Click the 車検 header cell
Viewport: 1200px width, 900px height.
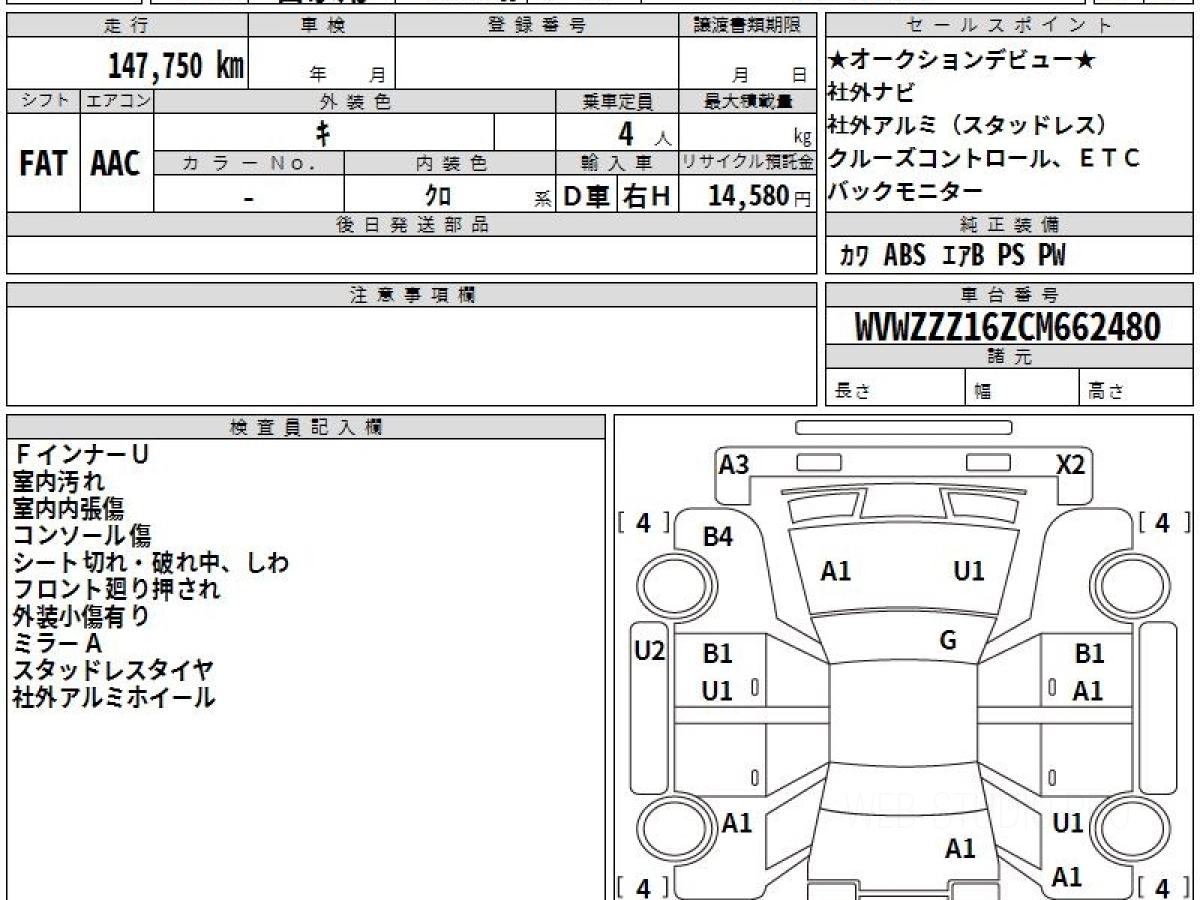[x=322, y=26]
